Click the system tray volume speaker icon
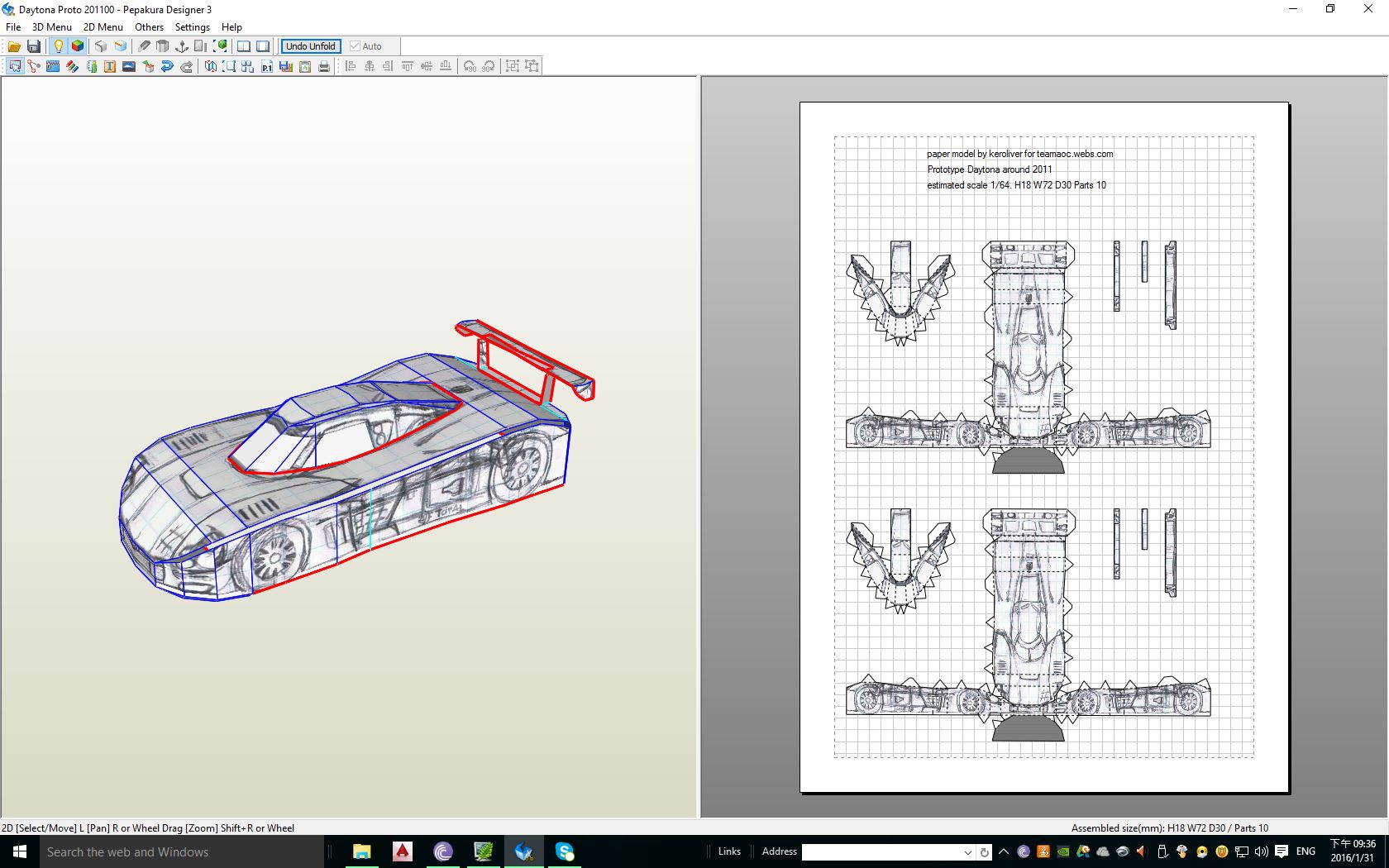 tap(1261, 851)
